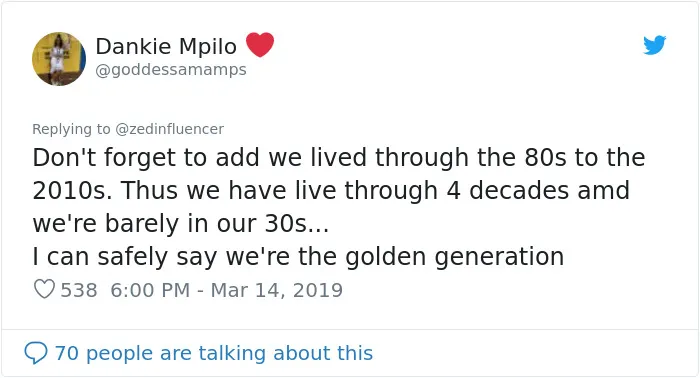
Task: Open the Dankie Mpilo display name link
Action: tap(166, 46)
